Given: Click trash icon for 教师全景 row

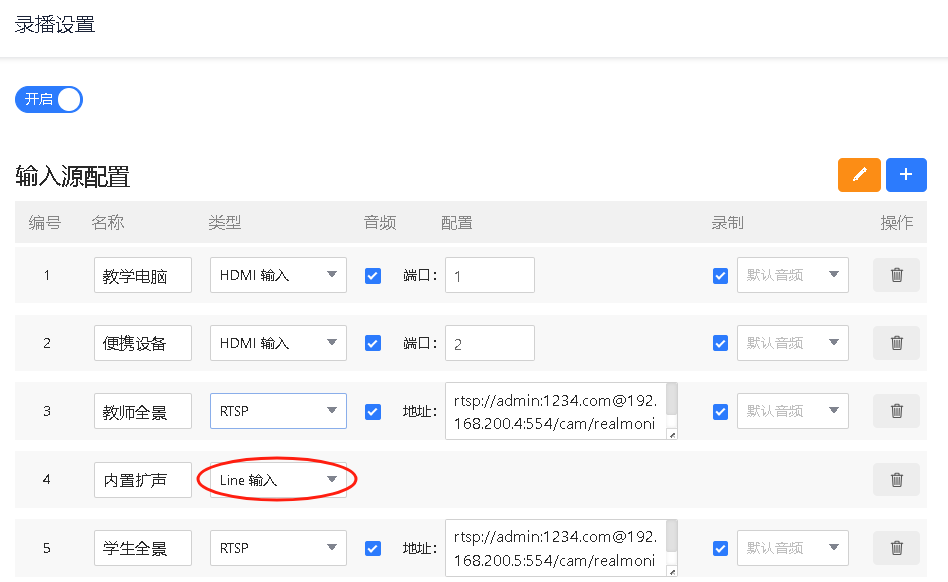Looking at the screenshot, I should tap(896, 411).
